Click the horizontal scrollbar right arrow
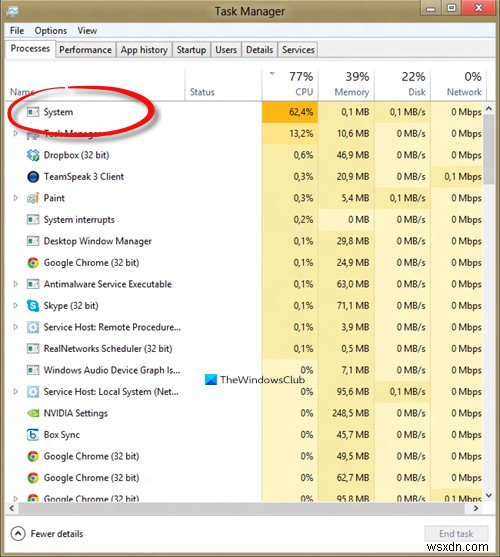This screenshot has height=557, width=500. pos(476,508)
